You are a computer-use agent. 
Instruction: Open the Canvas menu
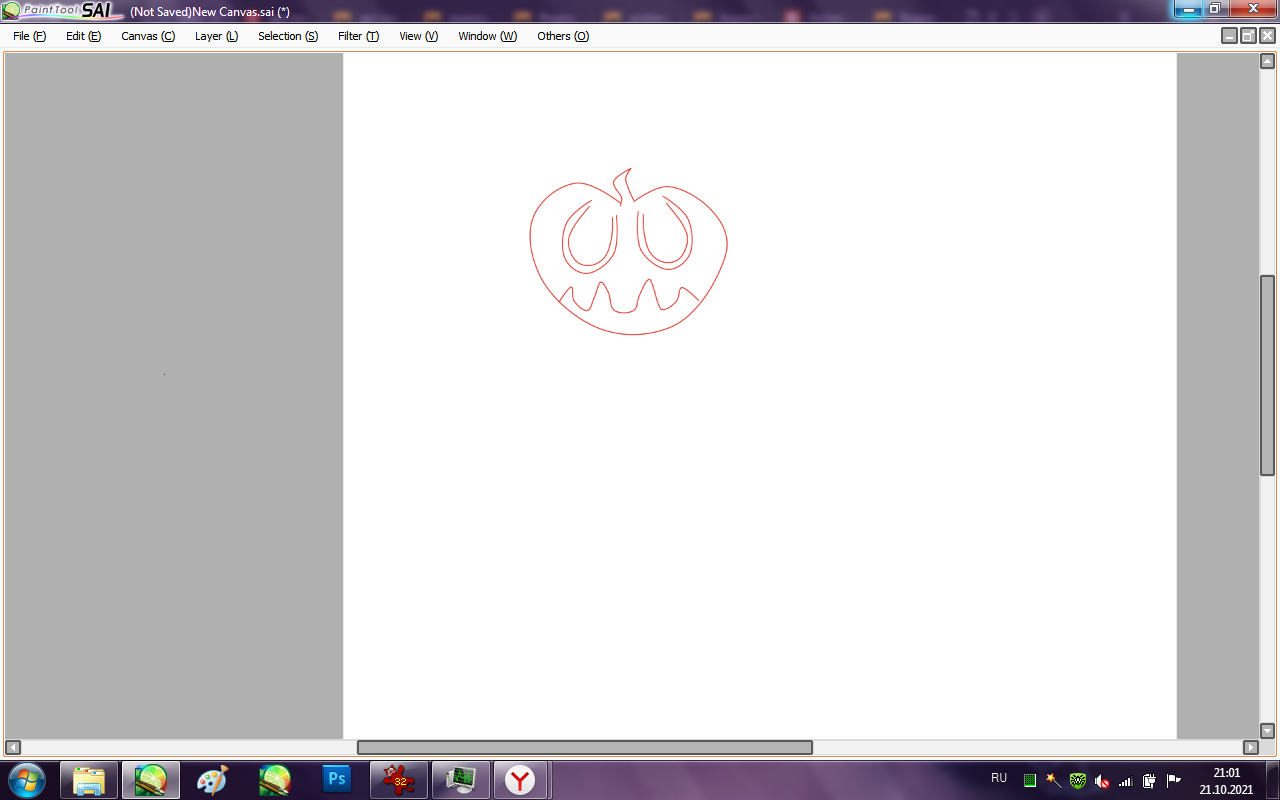click(147, 36)
